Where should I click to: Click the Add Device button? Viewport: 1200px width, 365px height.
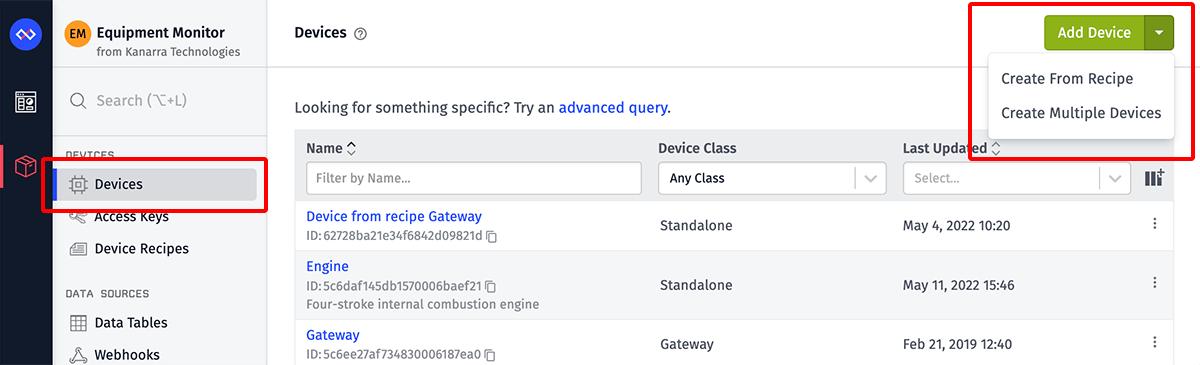1094,33
